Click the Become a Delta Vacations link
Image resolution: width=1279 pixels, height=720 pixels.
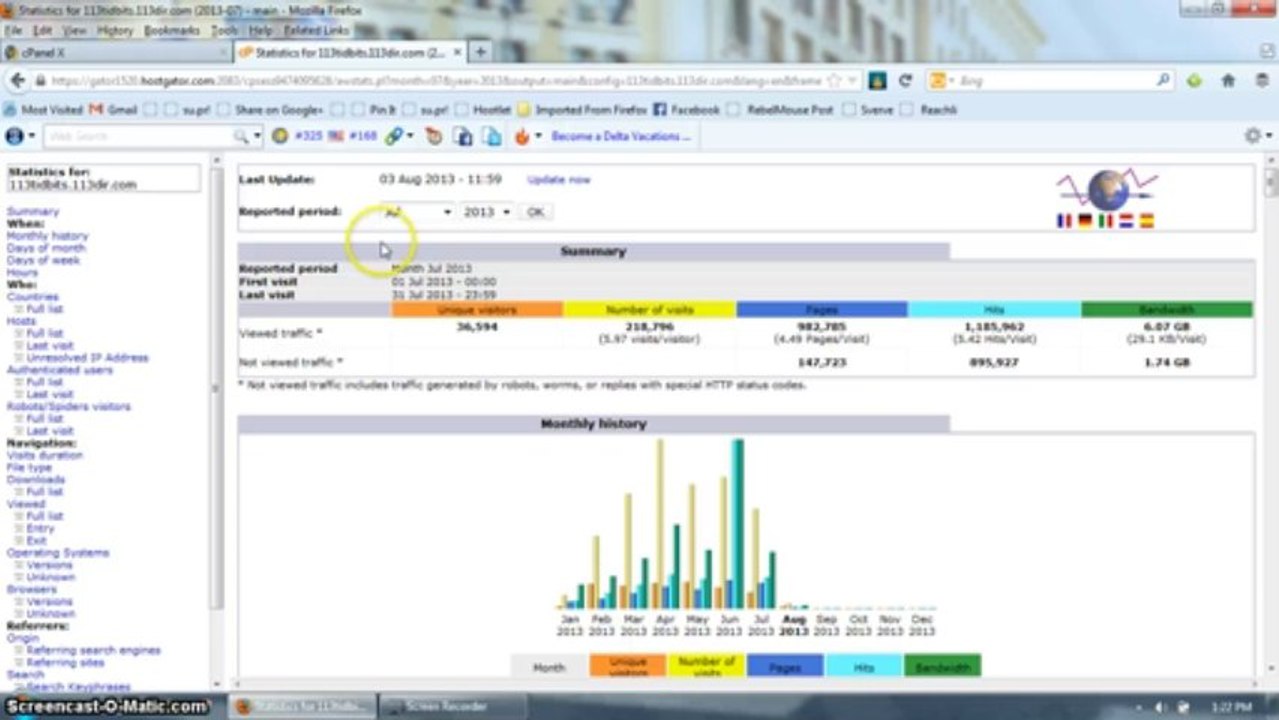(621, 136)
